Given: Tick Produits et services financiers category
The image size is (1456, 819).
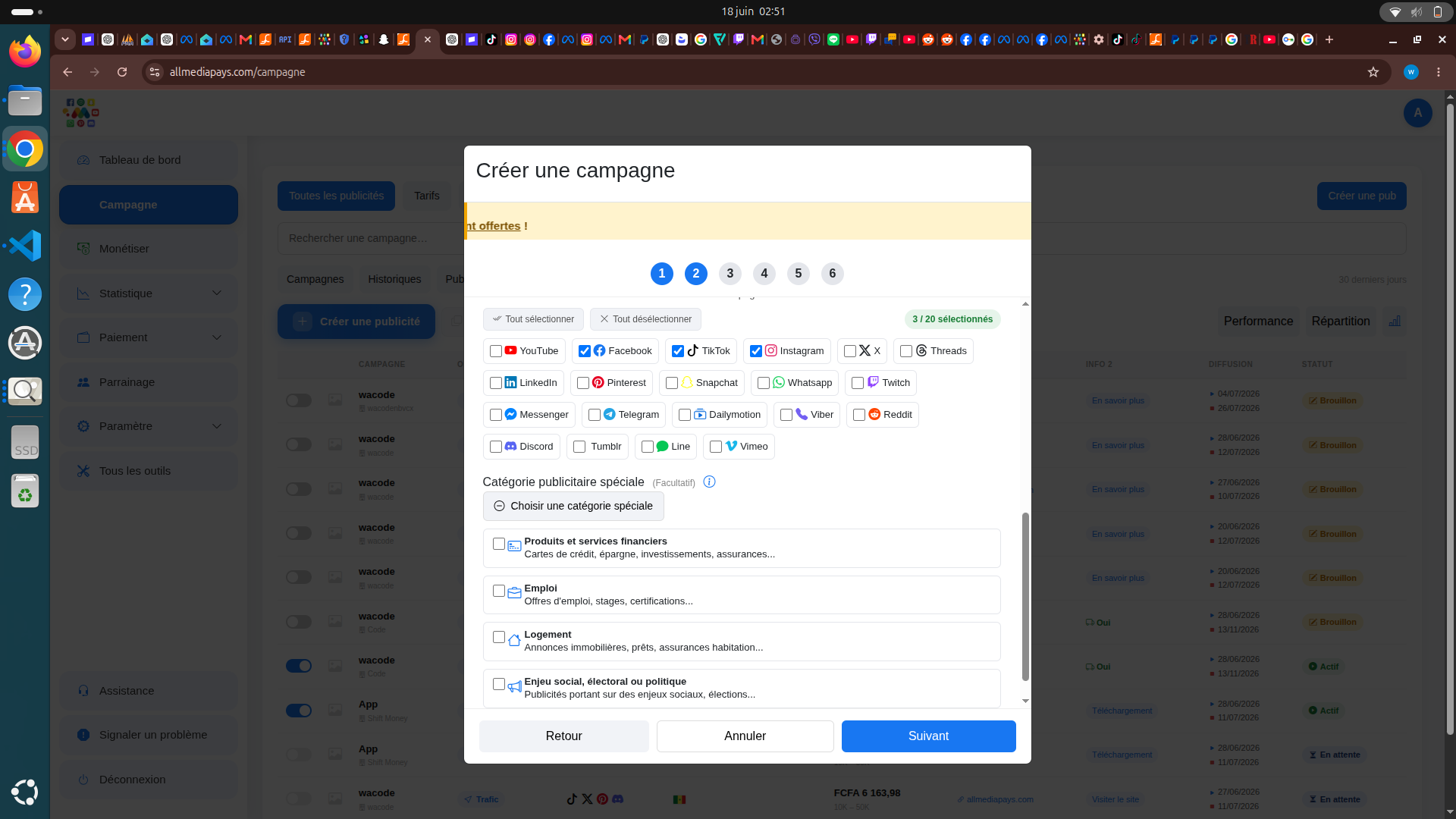Looking at the screenshot, I should (499, 544).
